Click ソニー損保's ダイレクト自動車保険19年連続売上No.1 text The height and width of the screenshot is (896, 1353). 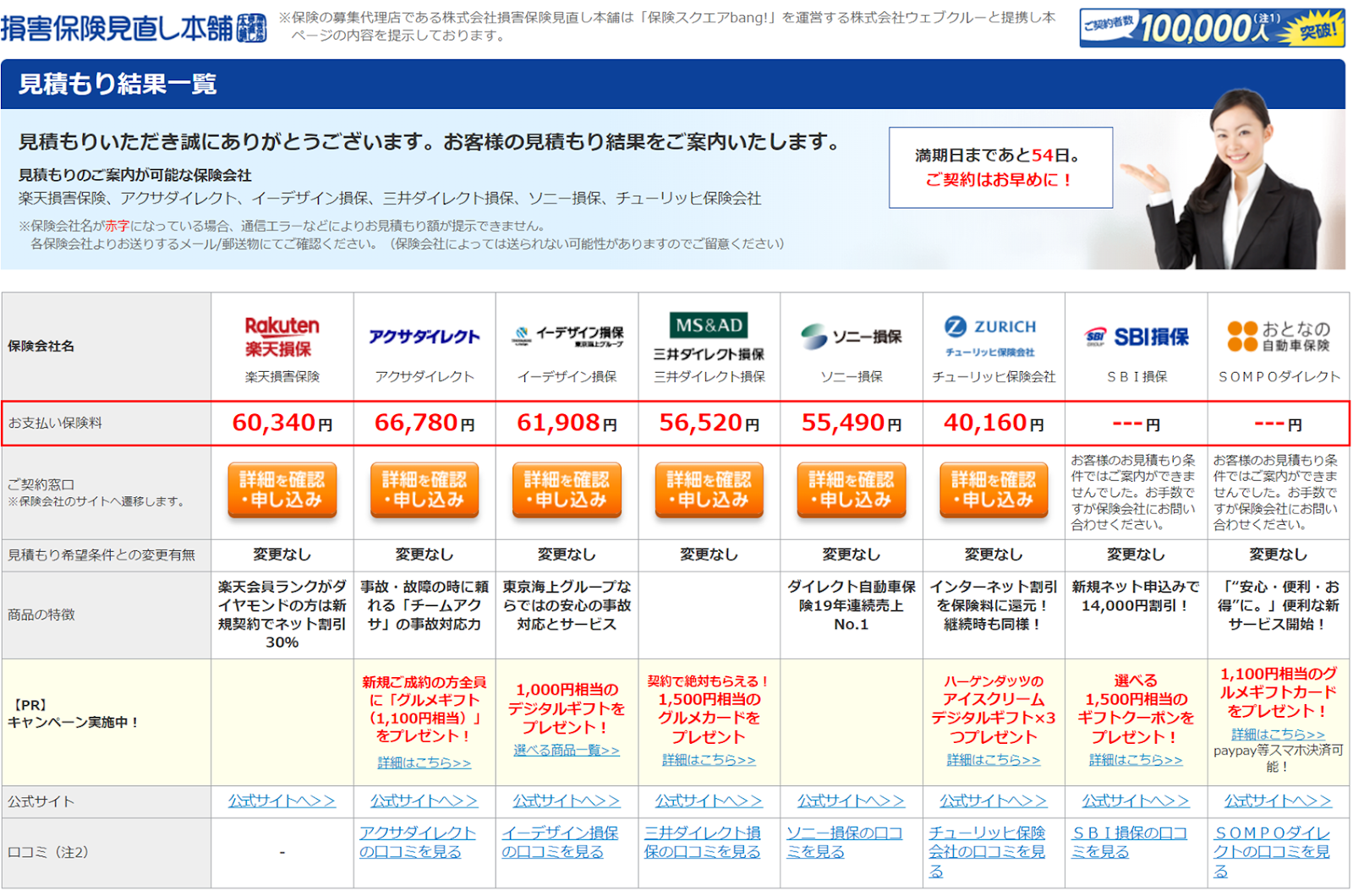tap(852, 605)
